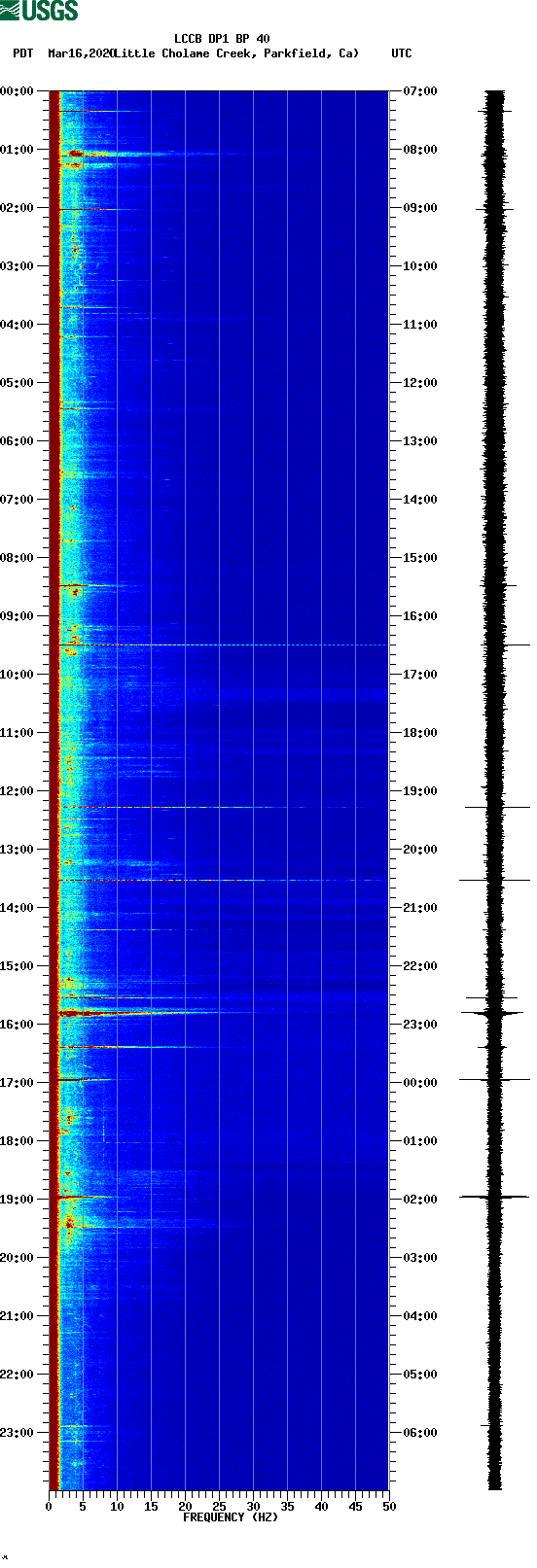Click the PDT '16:00' time label

(x=17, y=1025)
